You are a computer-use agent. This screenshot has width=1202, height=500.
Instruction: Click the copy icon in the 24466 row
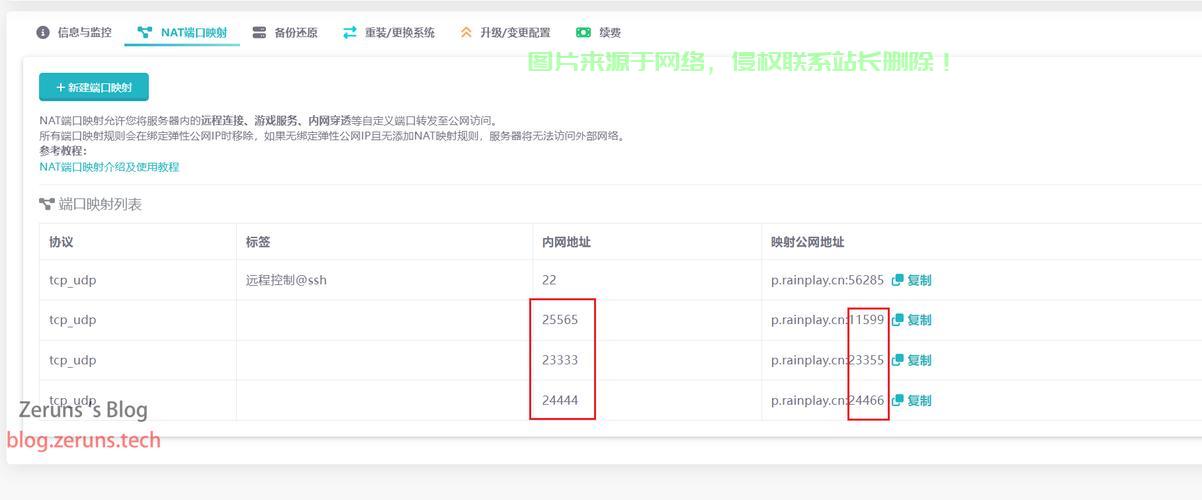coord(898,400)
